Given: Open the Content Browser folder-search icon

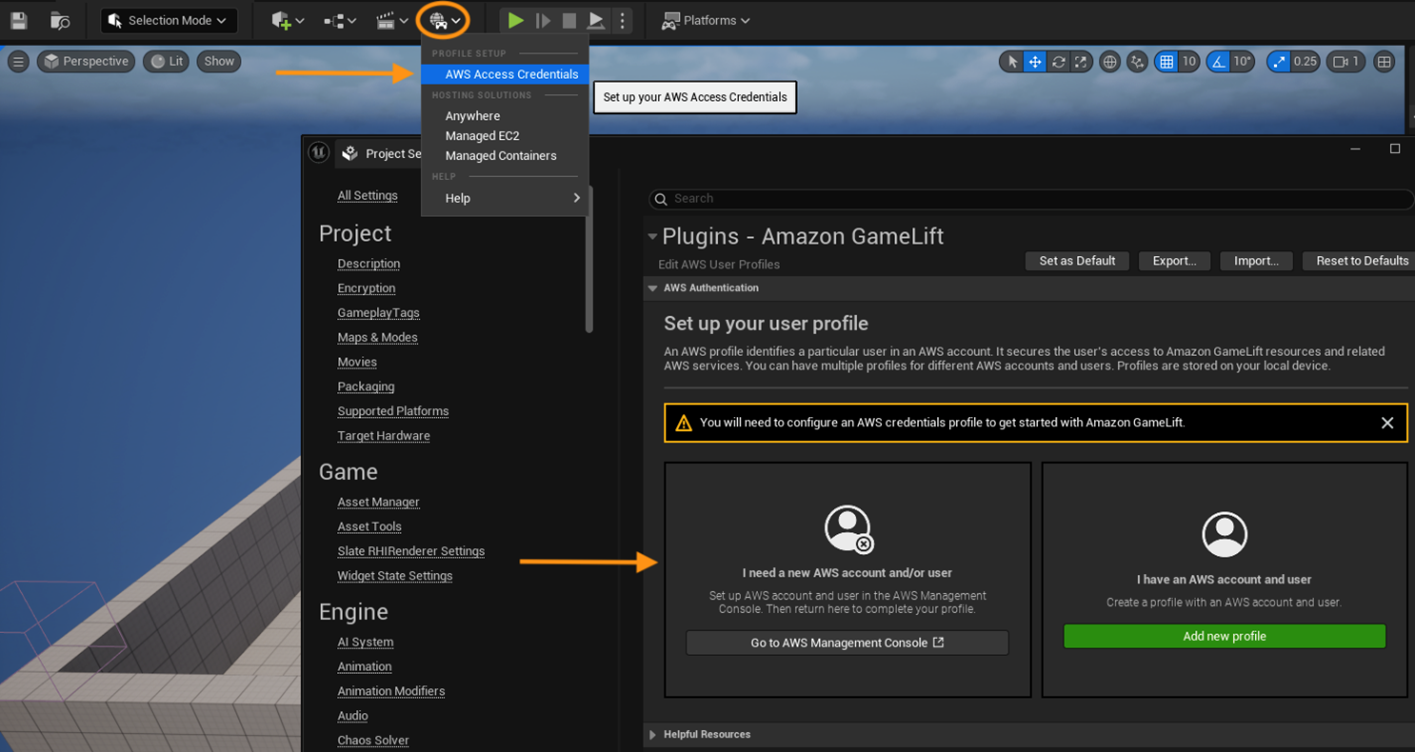Looking at the screenshot, I should [60, 20].
